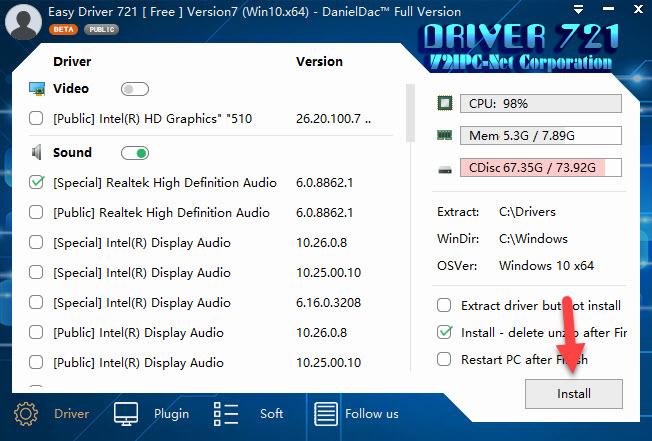Enable Restart PC after Finish
Image resolution: width=652 pixels, height=441 pixels.
pyautogui.click(x=444, y=359)
